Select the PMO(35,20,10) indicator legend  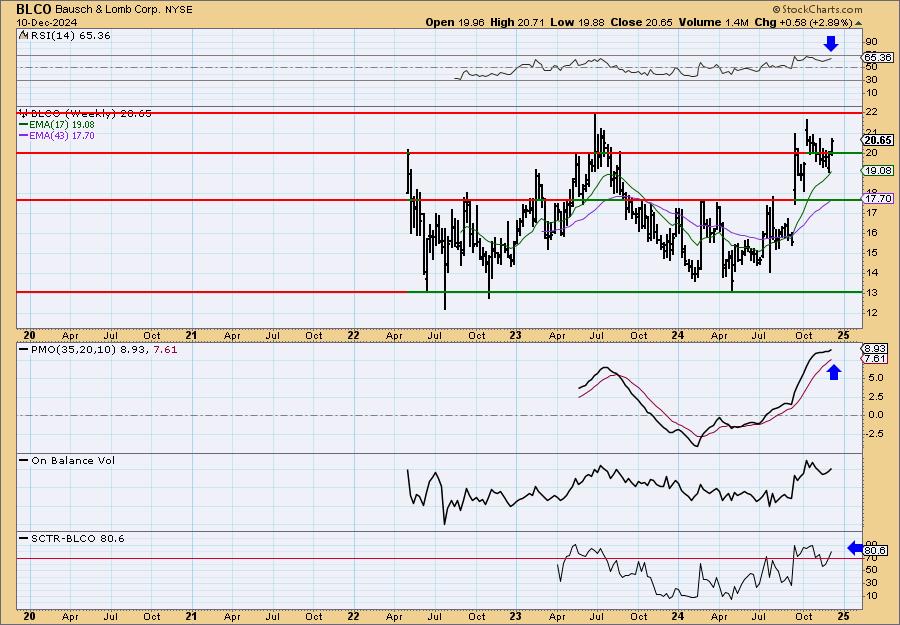tap(98, 349)
